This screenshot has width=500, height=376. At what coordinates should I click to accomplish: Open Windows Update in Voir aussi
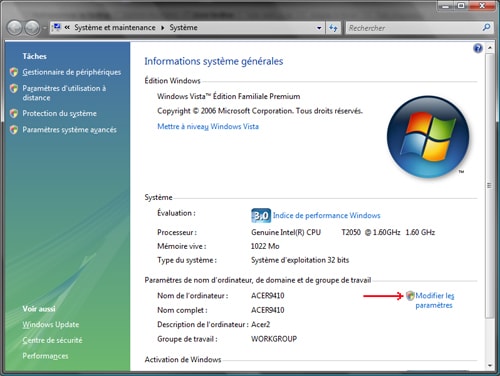[51, 324]
